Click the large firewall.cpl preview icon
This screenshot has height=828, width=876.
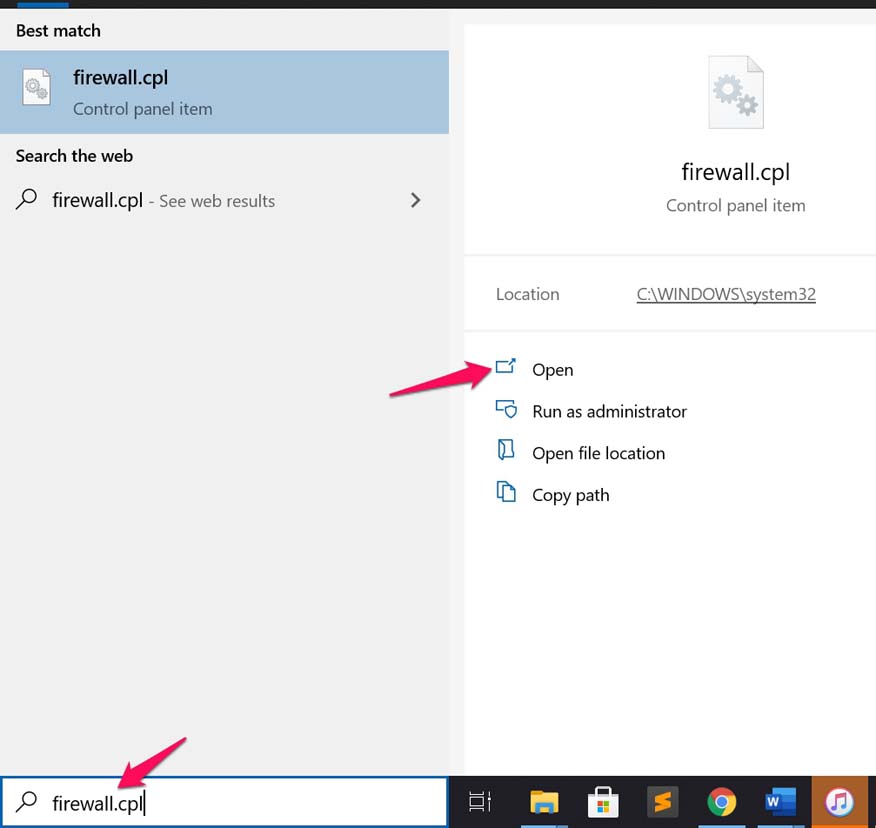click(736, 92)
